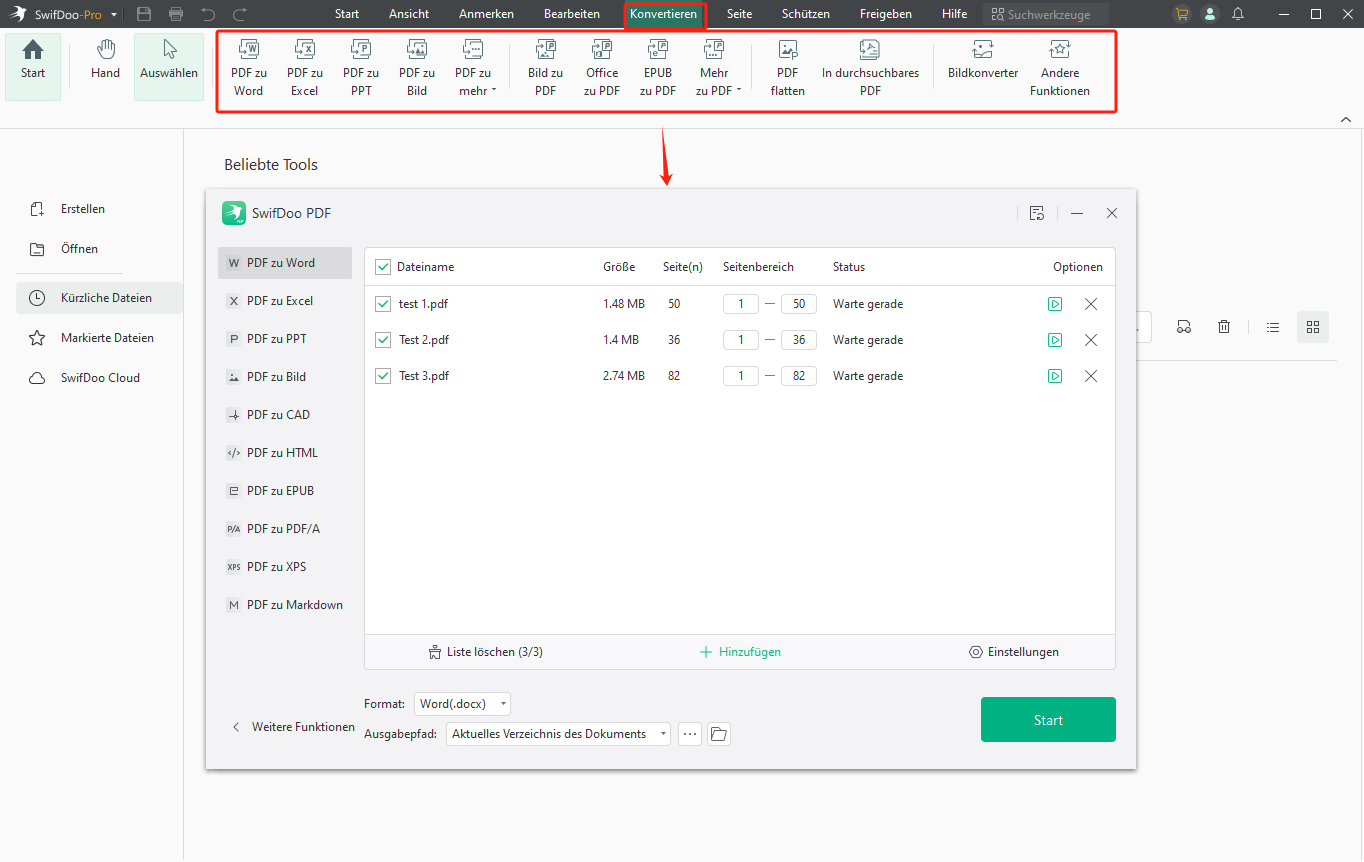Screen dimensions: 1364x862
Task: Open Kürzliche Dateien in left sidebar
Action: tap(99, 298)
